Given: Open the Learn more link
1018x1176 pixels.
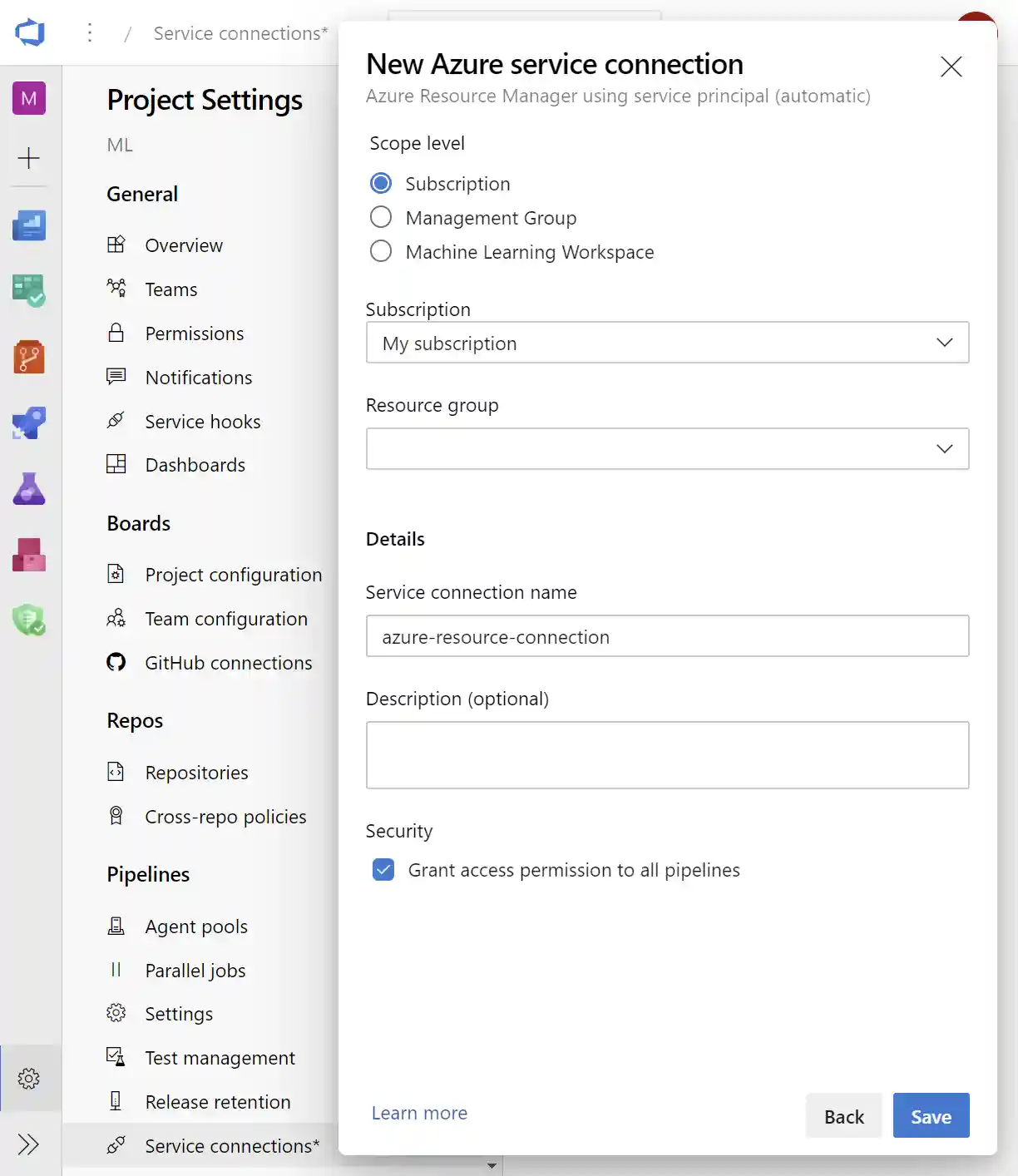Looking at the screenshot, I should click(x=419, y=1113).
